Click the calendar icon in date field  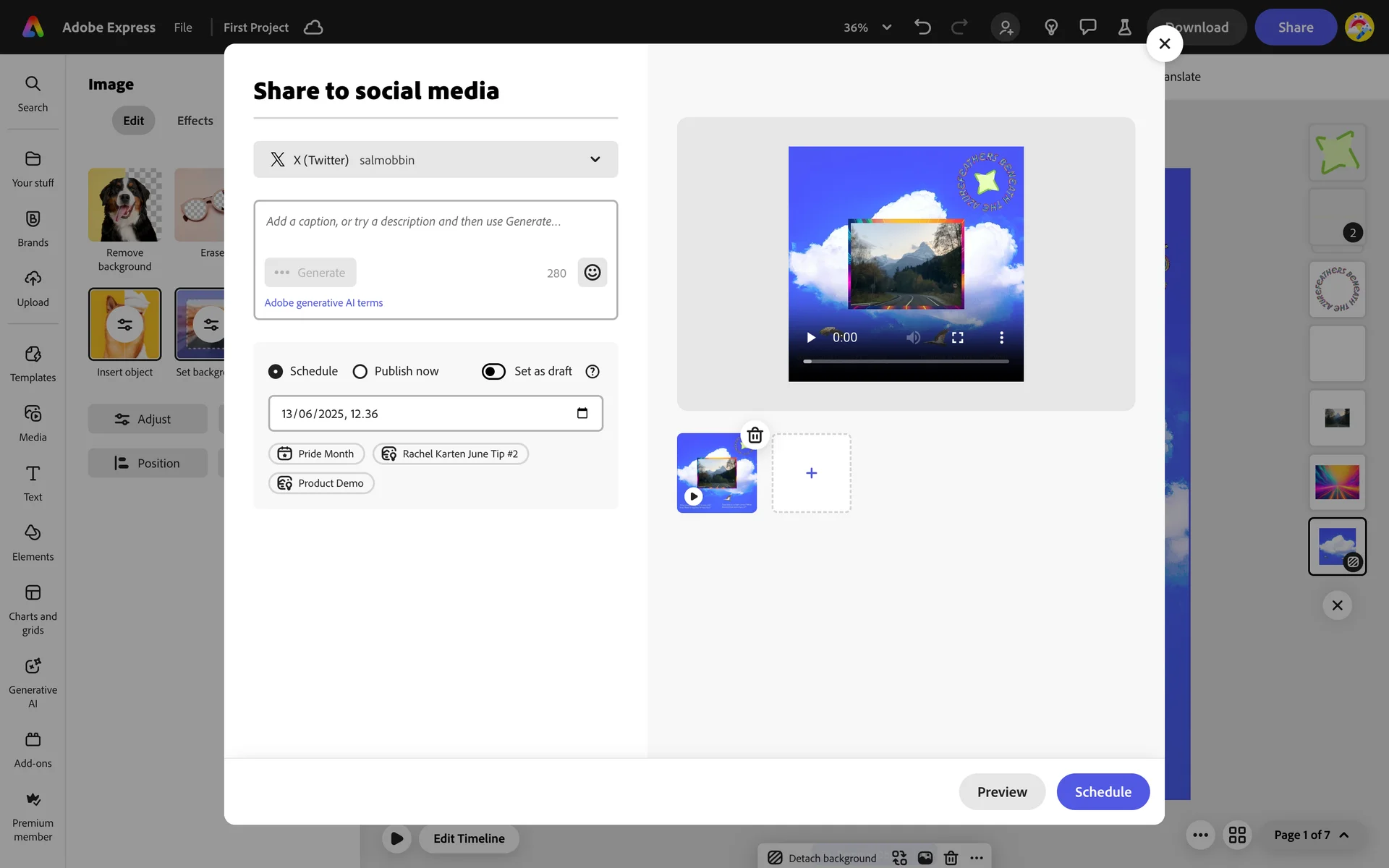[582, 413]
